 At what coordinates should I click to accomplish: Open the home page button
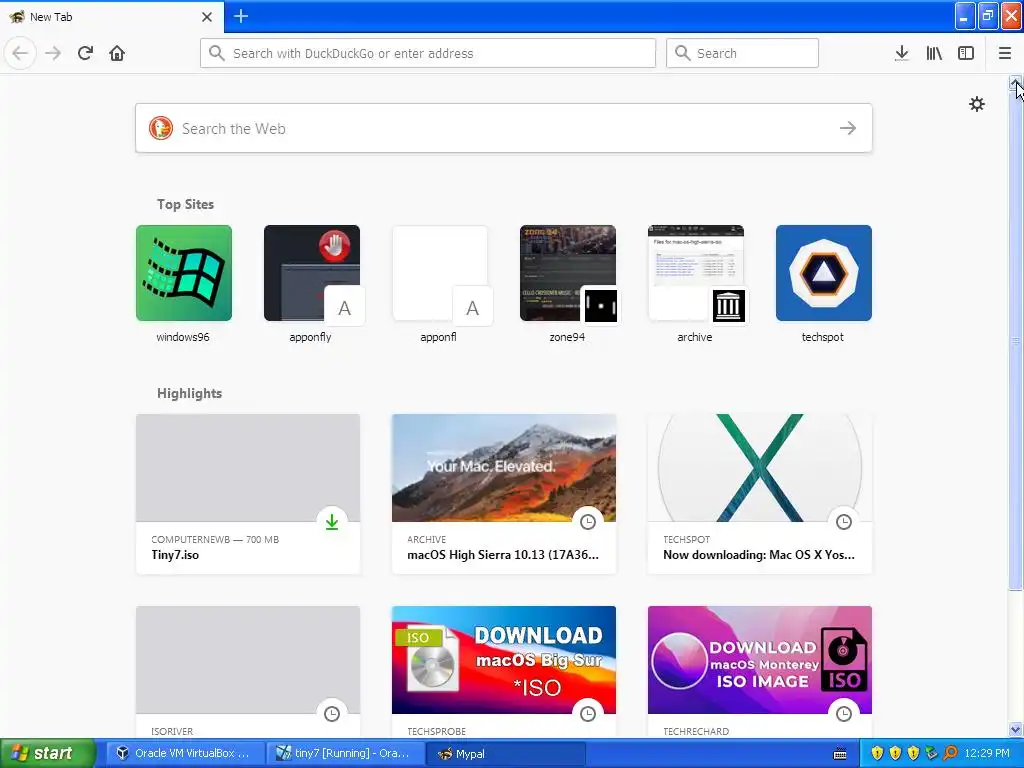tap(117, 53)
